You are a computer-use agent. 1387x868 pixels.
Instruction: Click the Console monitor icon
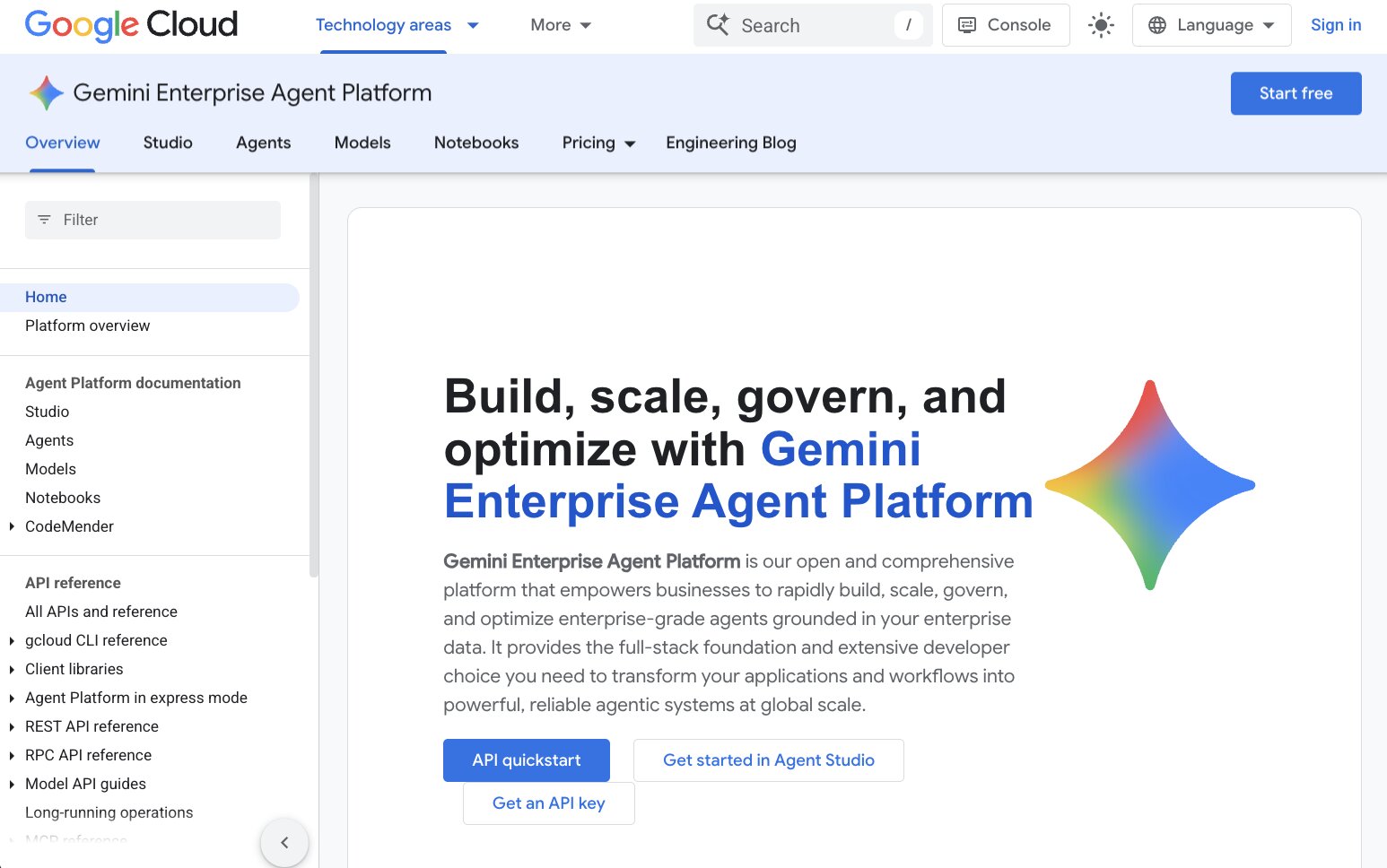[x=967, y=25]
